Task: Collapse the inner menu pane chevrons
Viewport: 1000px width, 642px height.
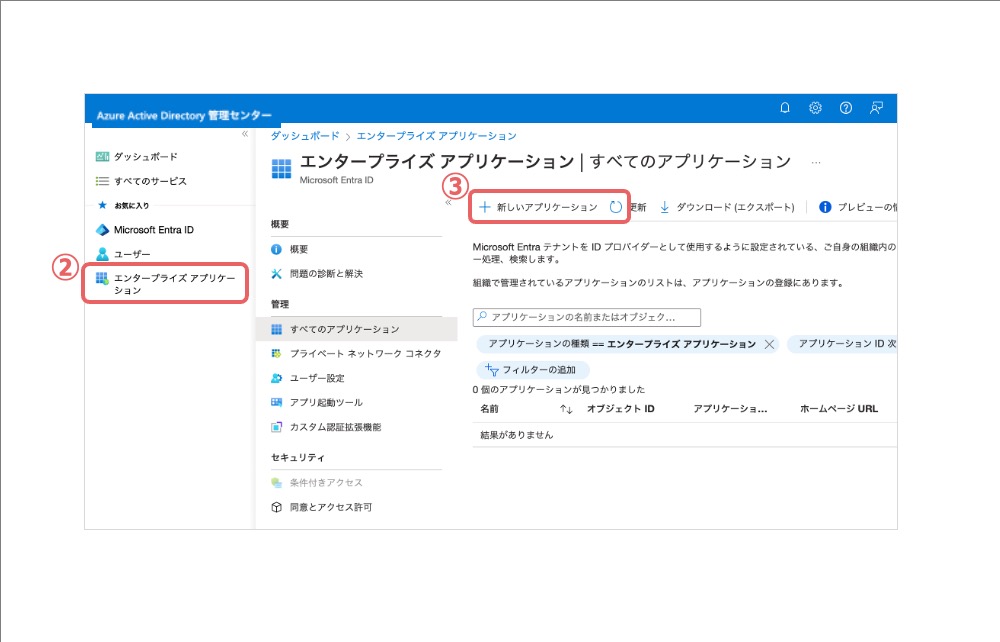Action: (x=448, y=202)
